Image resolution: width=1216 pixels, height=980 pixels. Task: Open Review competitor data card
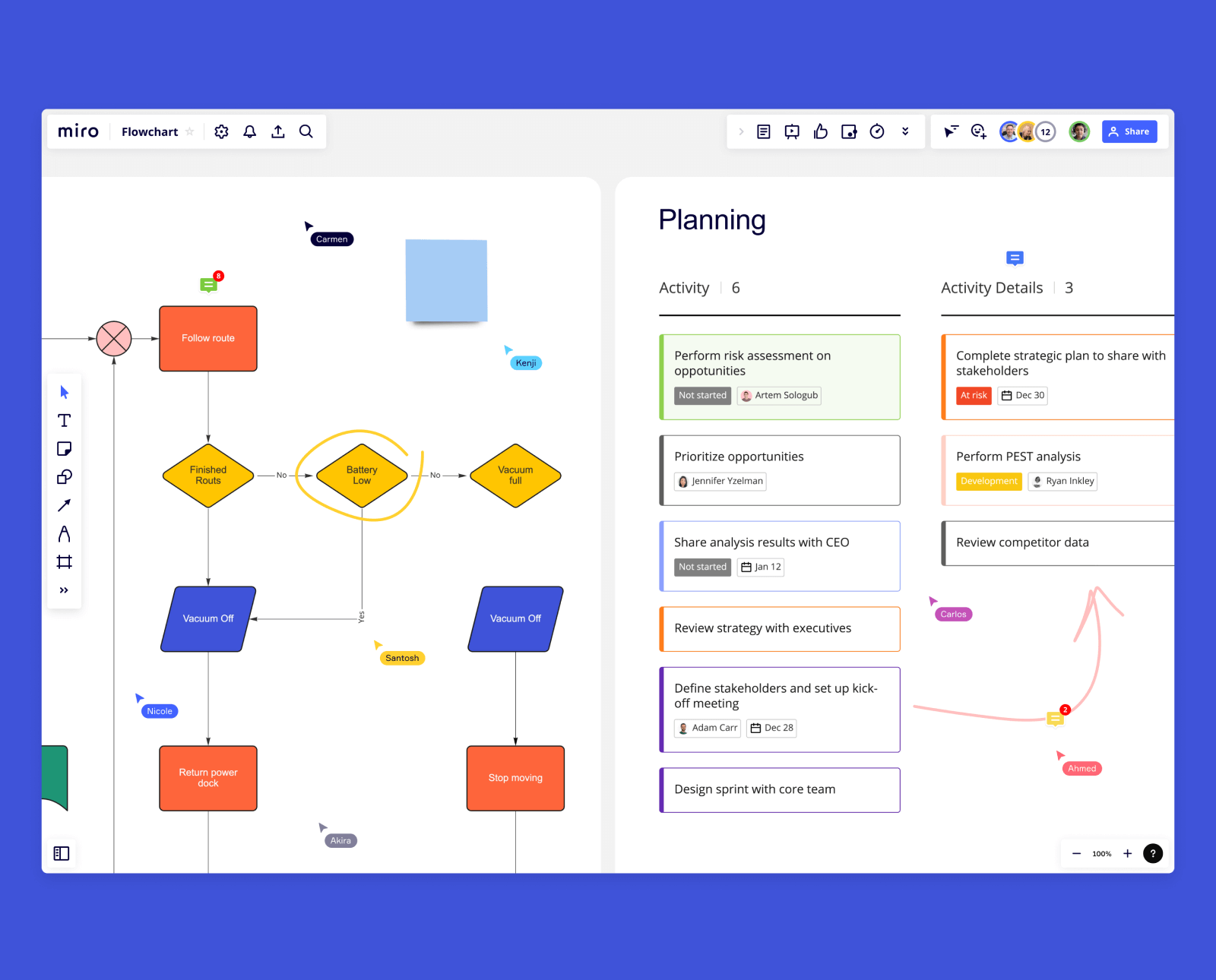1058,543
